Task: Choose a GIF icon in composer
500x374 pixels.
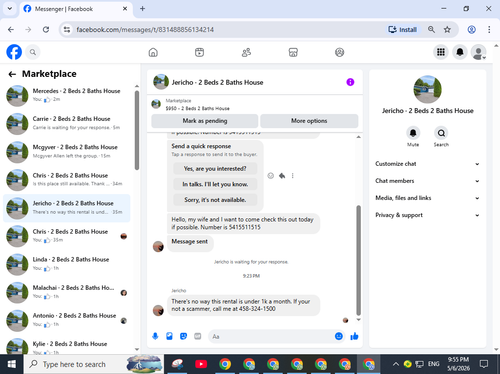Action: pos(198,336)
